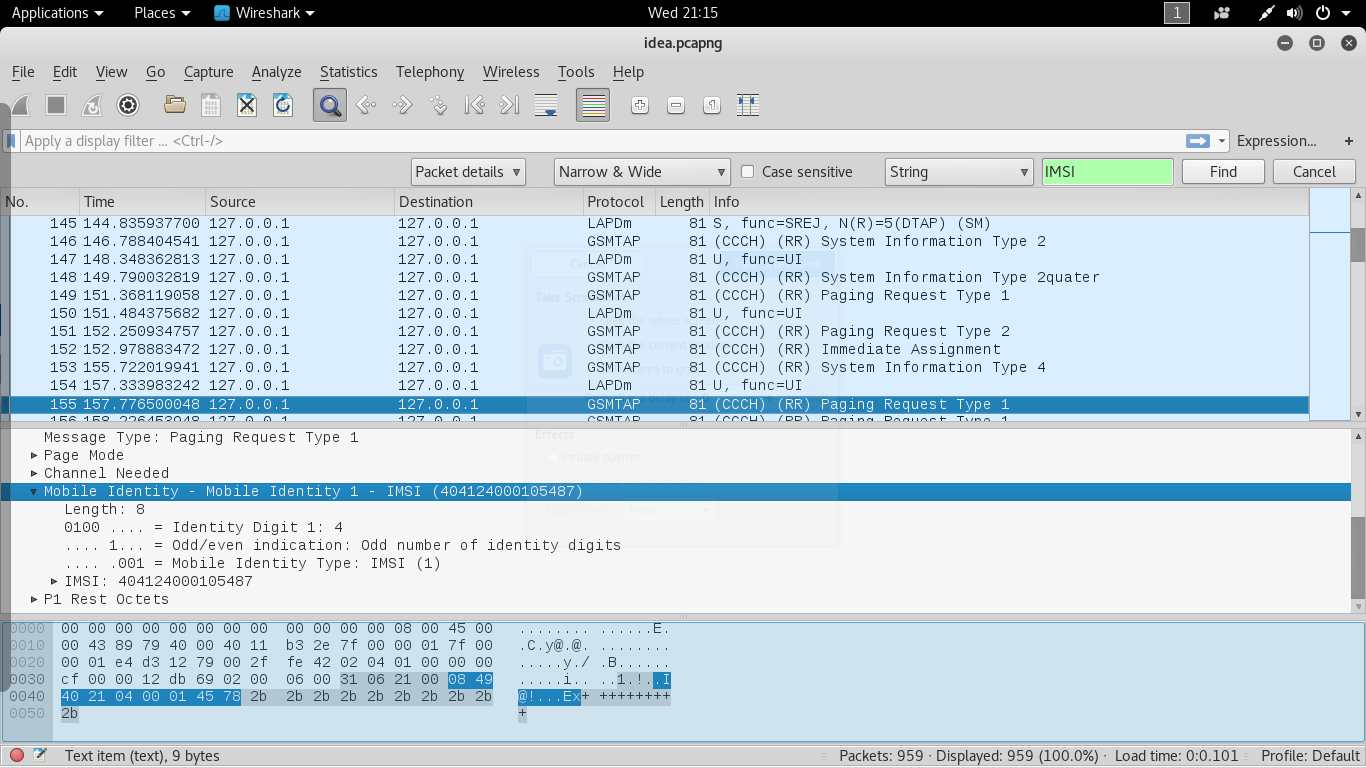Viewport: 1366px width, 768px height.
Task: Open the Telephony menu
Action: [x=429, y=72]
